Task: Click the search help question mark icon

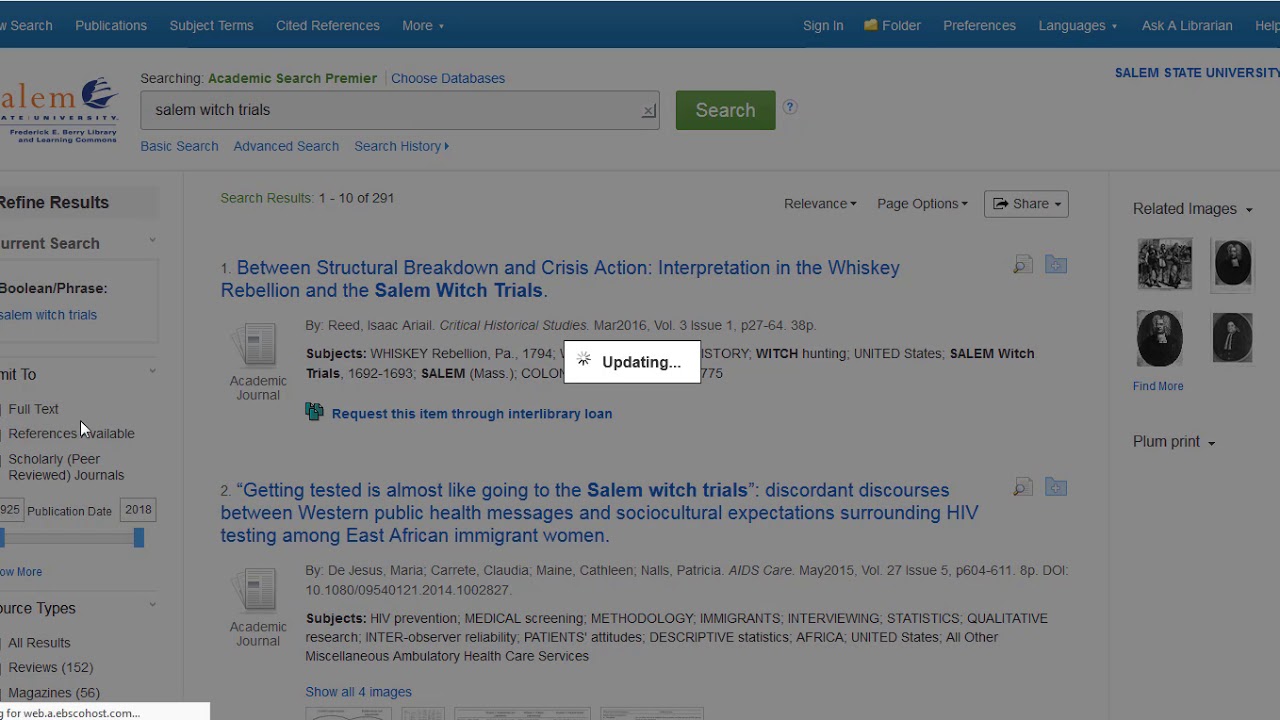Action: (x=790, y=107)
